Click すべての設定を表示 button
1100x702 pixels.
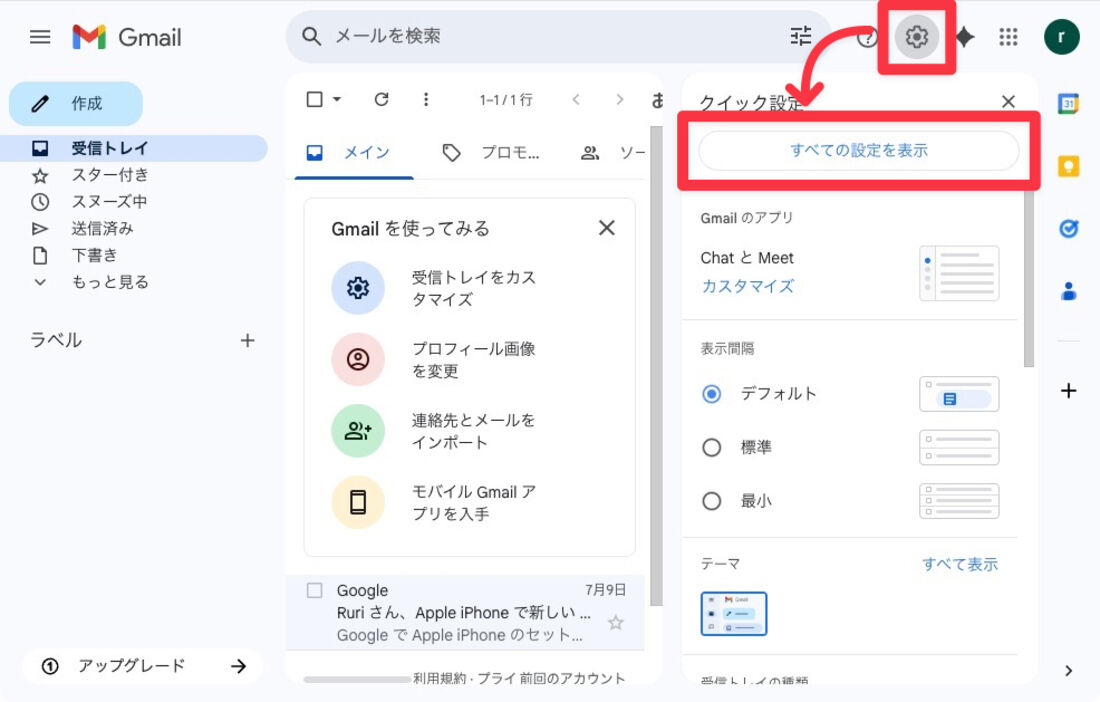point(859,150)
